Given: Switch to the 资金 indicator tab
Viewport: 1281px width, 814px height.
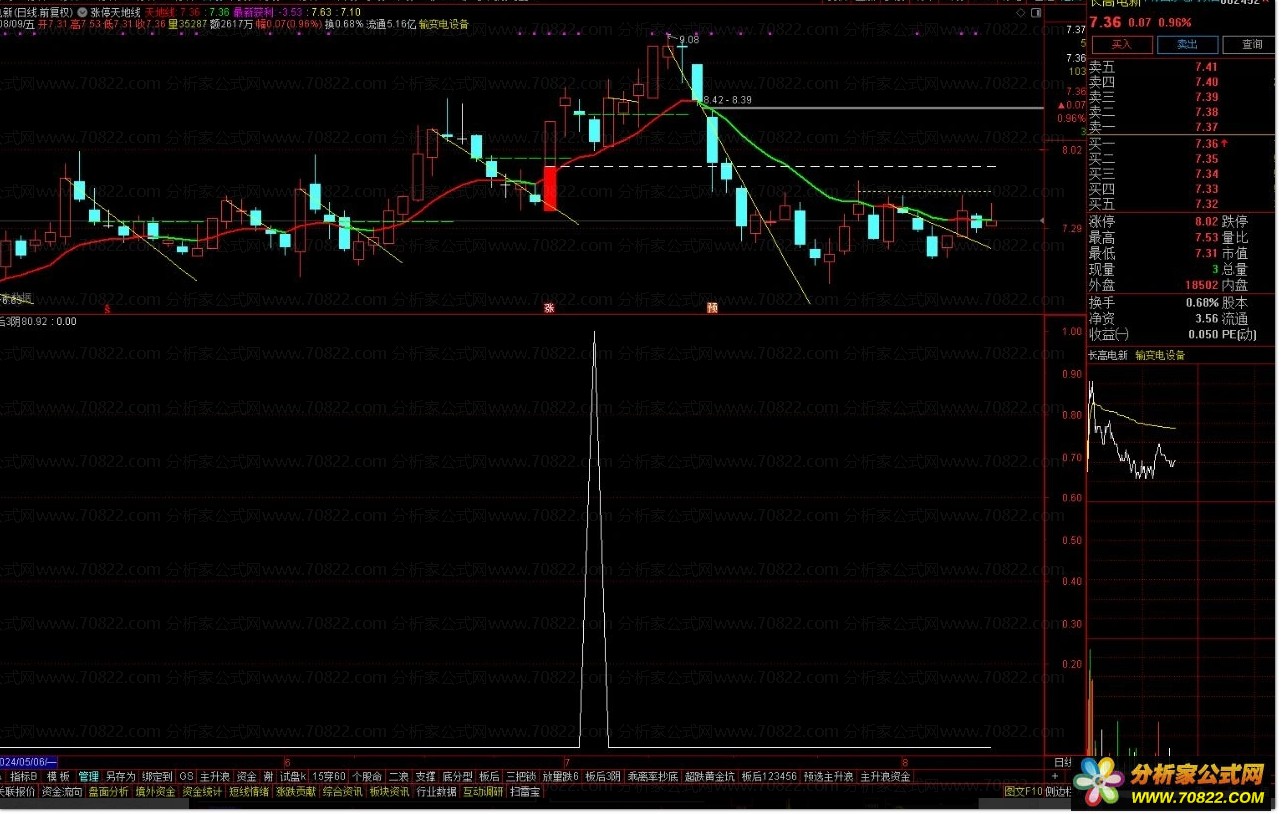Looking at the screenshot, I should (247, 776).
